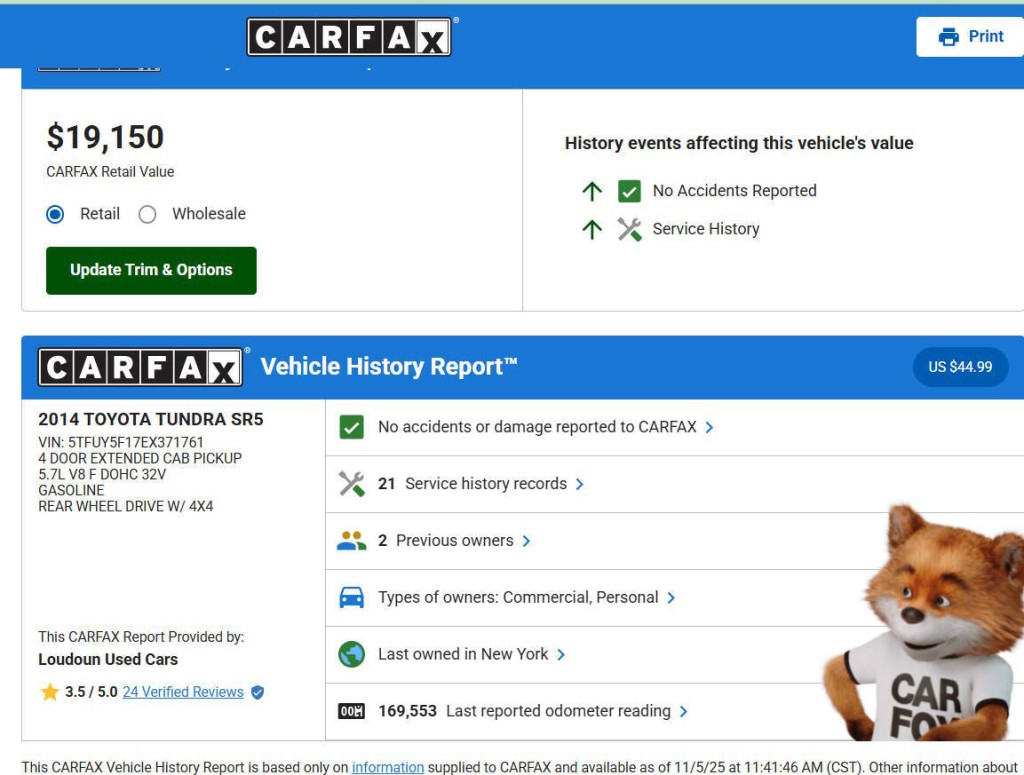This screenshot has height=775, width=1024.
Task: Click the US $44.99 price badge
Action: [x=960, y=367]
